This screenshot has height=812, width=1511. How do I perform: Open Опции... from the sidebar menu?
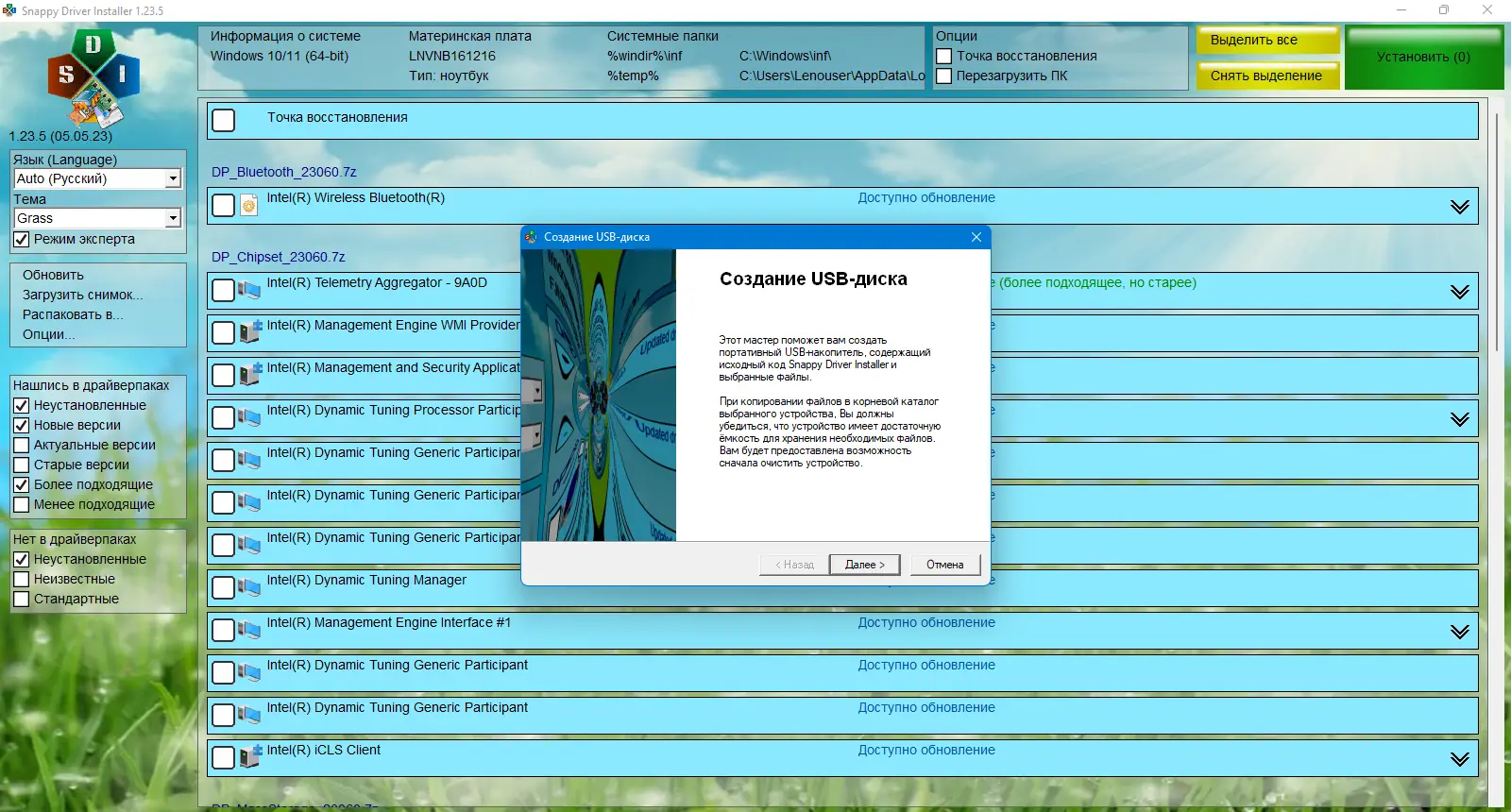[x=49, y=334]
